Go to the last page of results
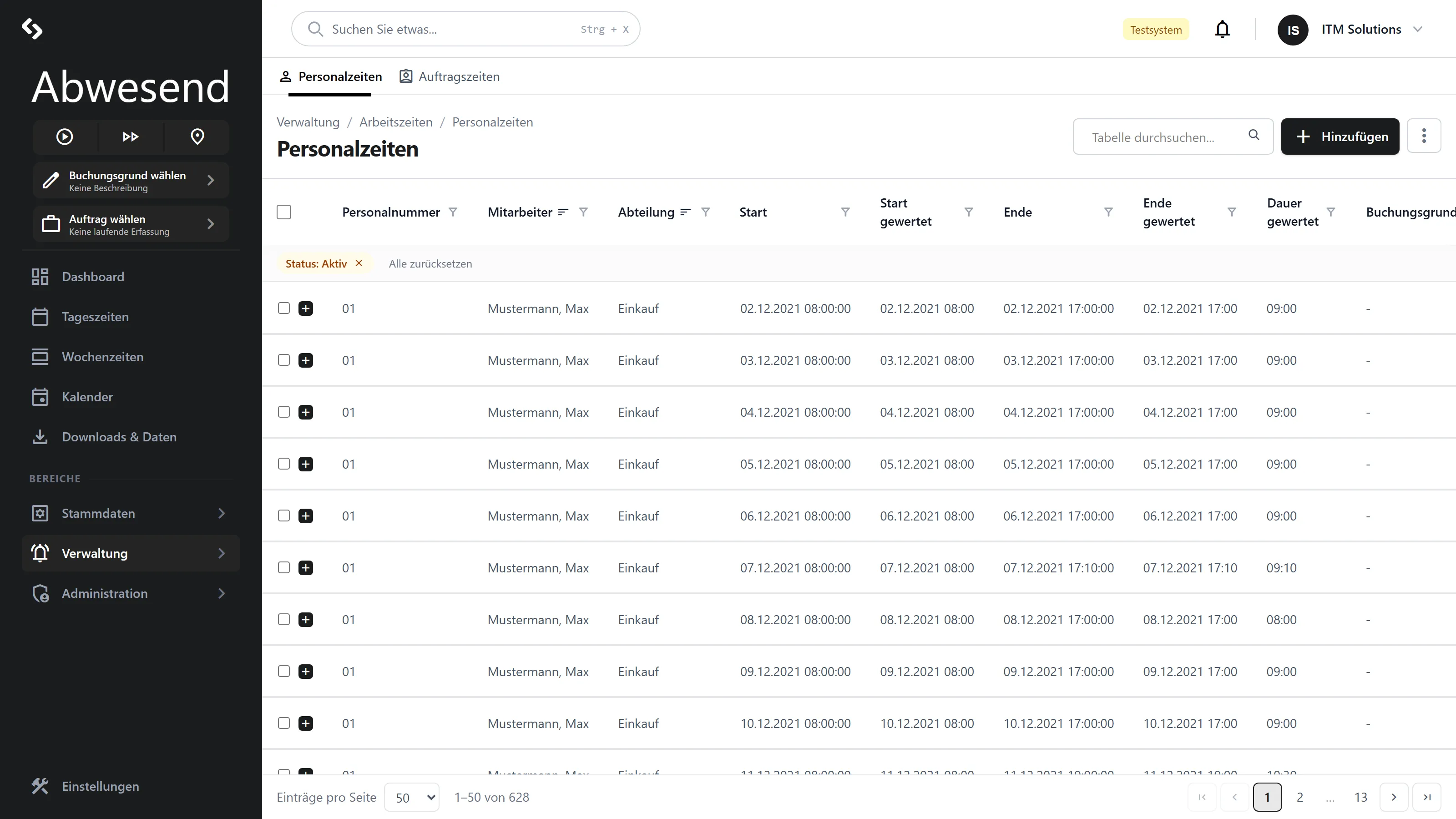The width and height of the screenshot is (1456, 819). (1426, 797)
